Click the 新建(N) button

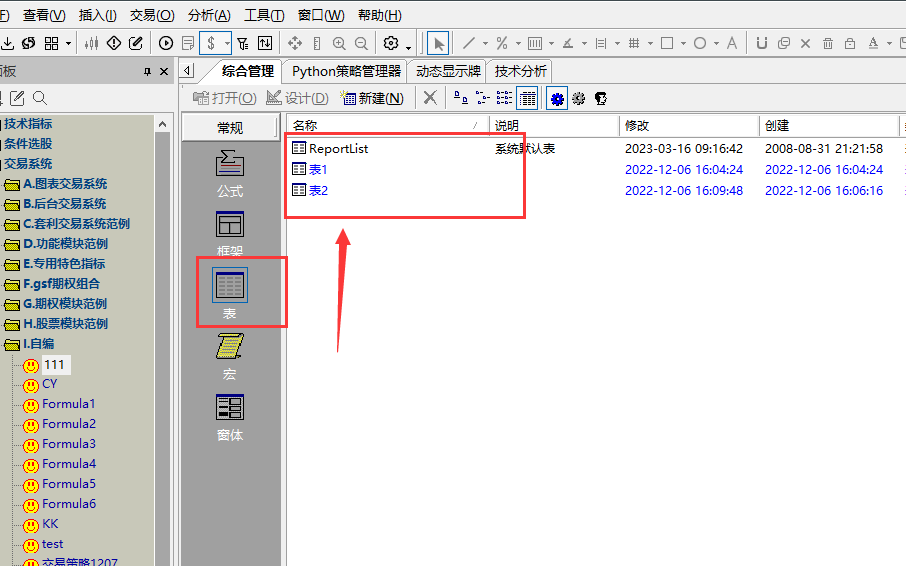click(x=372, y=98)
